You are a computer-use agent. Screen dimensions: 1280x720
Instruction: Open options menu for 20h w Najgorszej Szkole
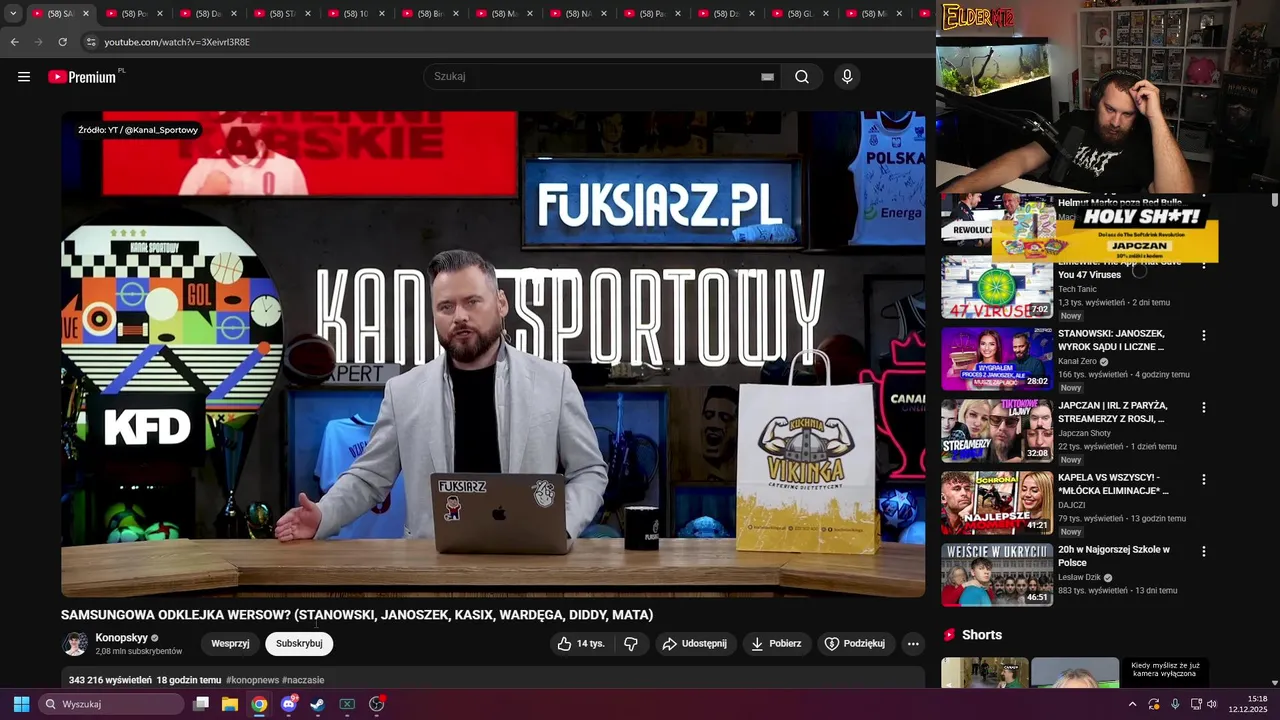coord(1204,552)
